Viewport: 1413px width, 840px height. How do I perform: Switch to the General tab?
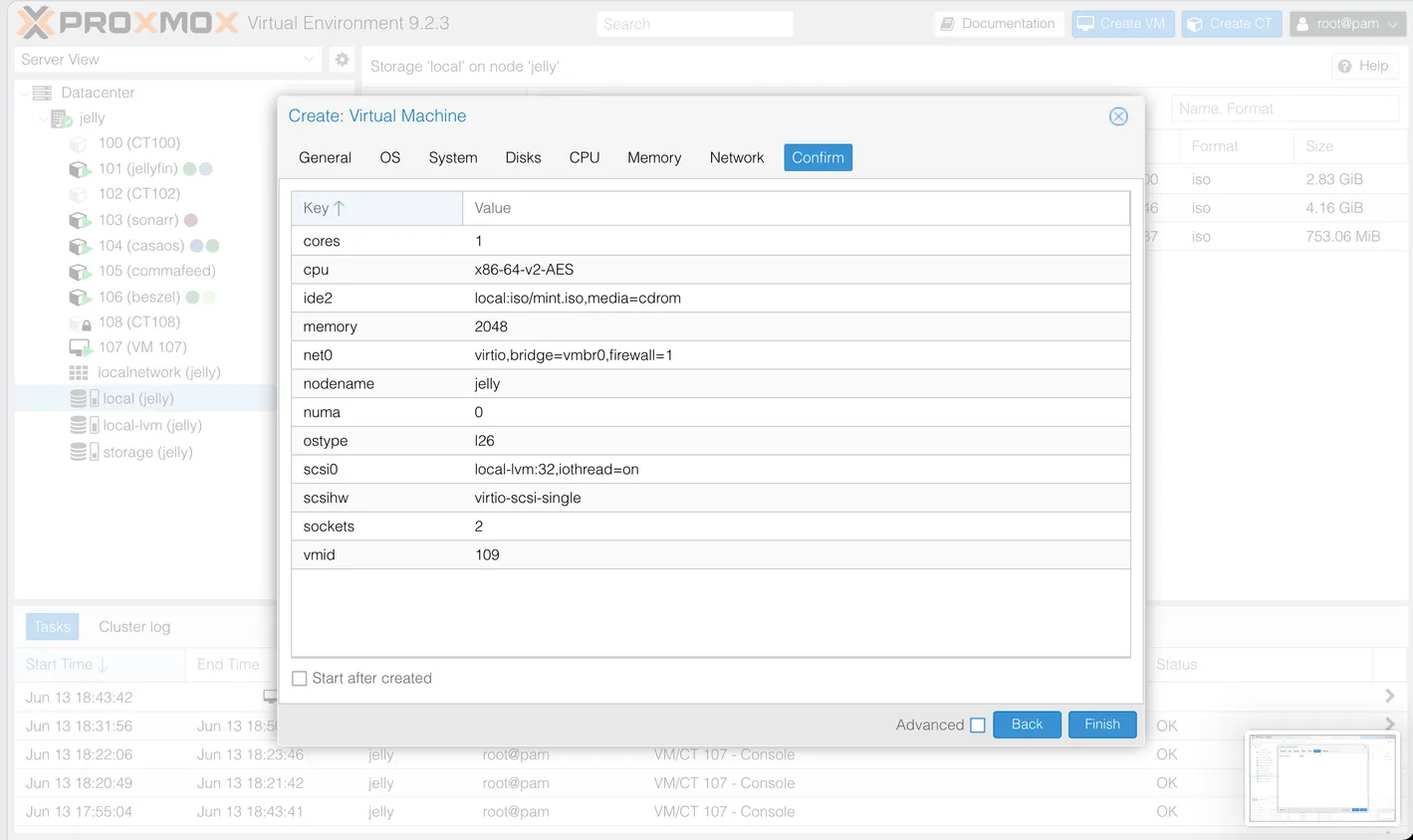[x=325, y=157]
